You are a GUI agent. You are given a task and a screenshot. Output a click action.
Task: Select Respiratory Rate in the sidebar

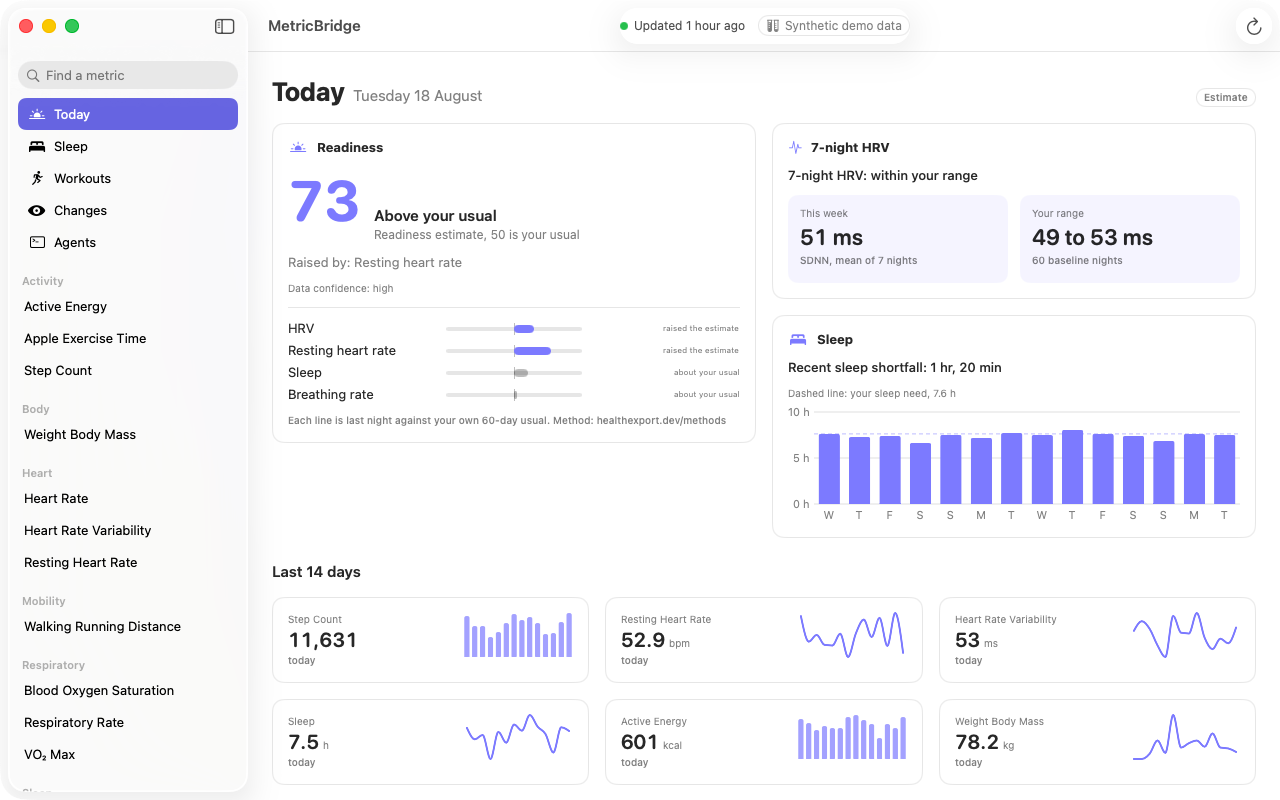[x=128, y=722]
